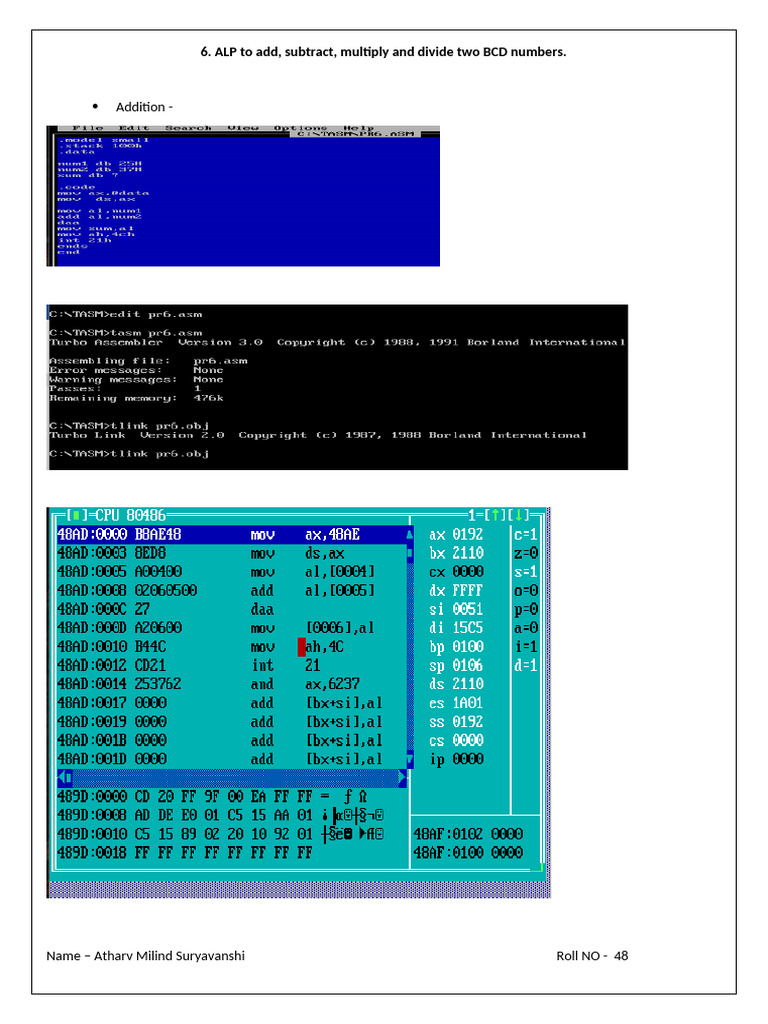
Task: Click the carry flag c=1
Action: point(525,535)
